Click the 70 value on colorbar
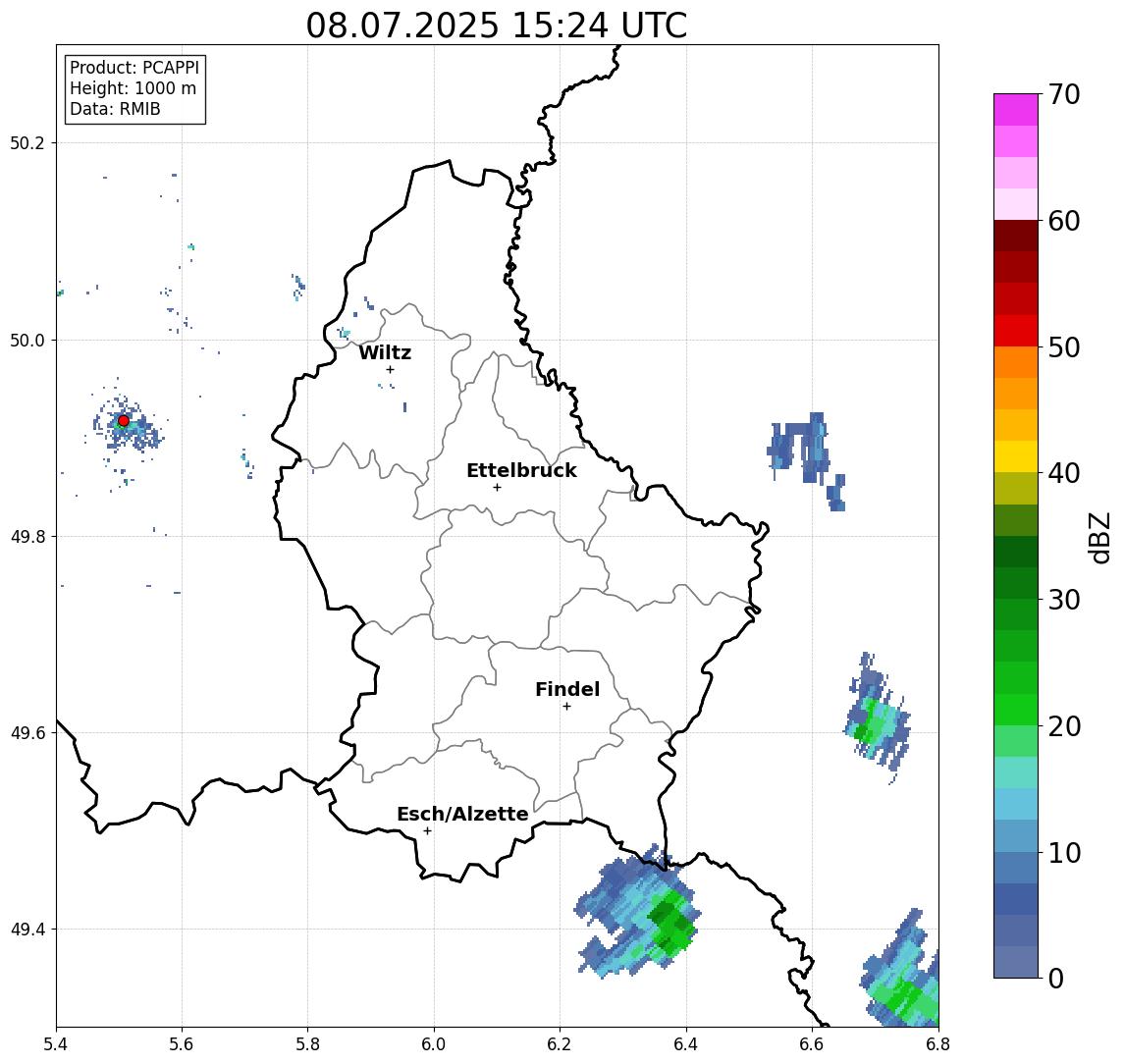Viewport: 1124px width, 1064px height. (x=1064, y=94)
